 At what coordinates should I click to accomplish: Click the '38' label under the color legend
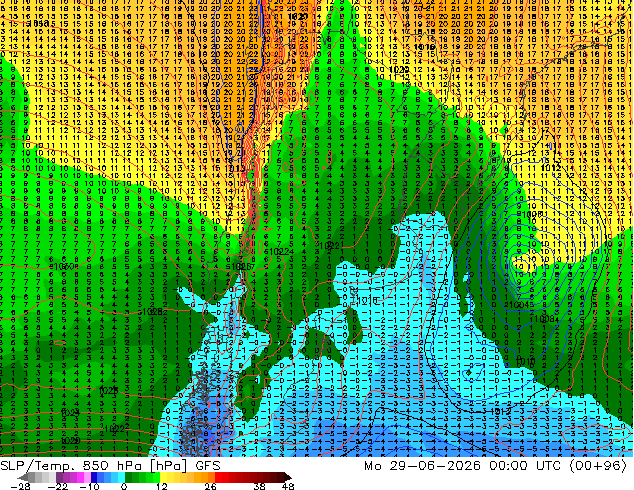[x=260, y=486]
